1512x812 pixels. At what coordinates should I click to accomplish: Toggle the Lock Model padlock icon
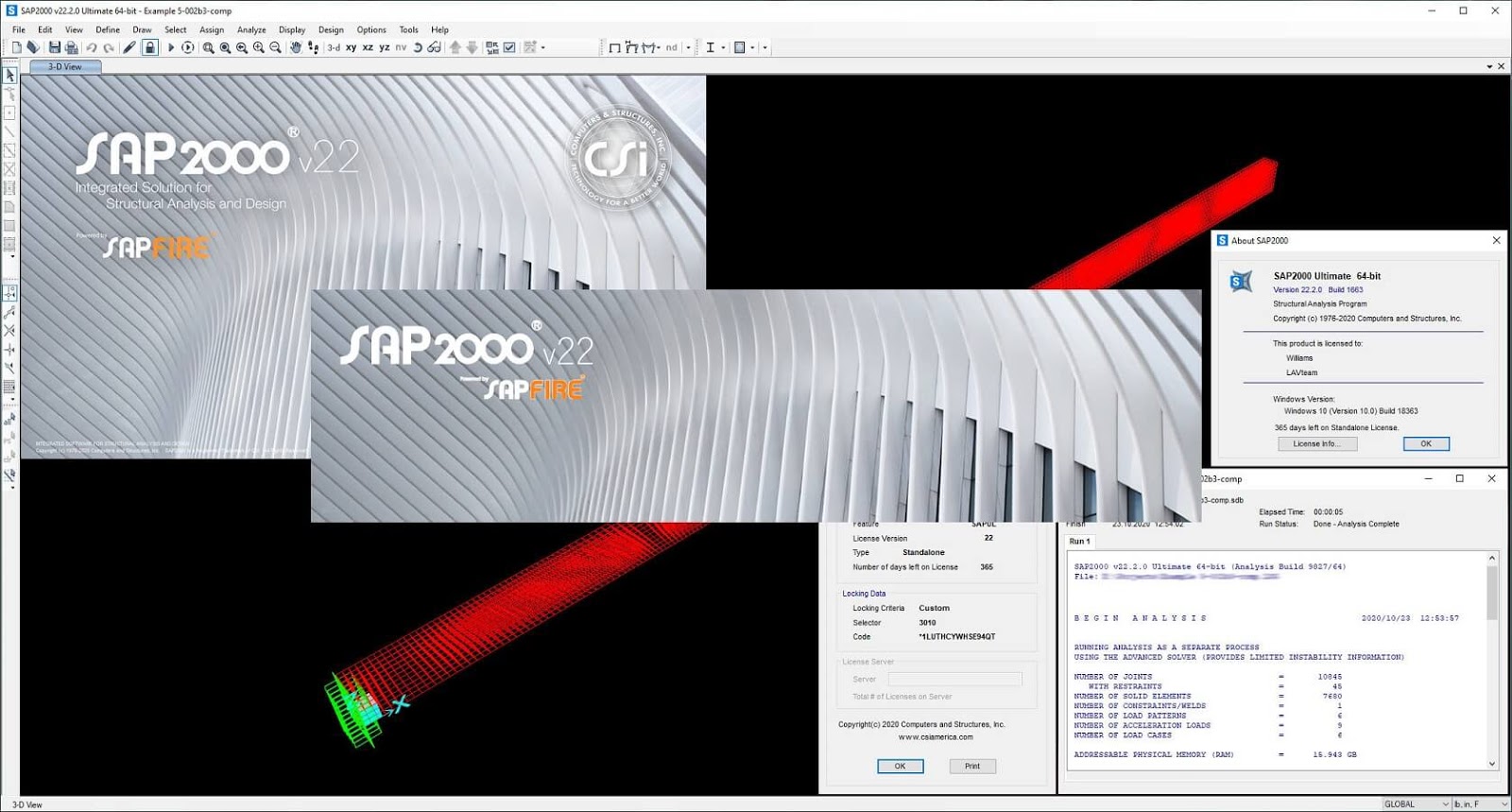(149, 47)
